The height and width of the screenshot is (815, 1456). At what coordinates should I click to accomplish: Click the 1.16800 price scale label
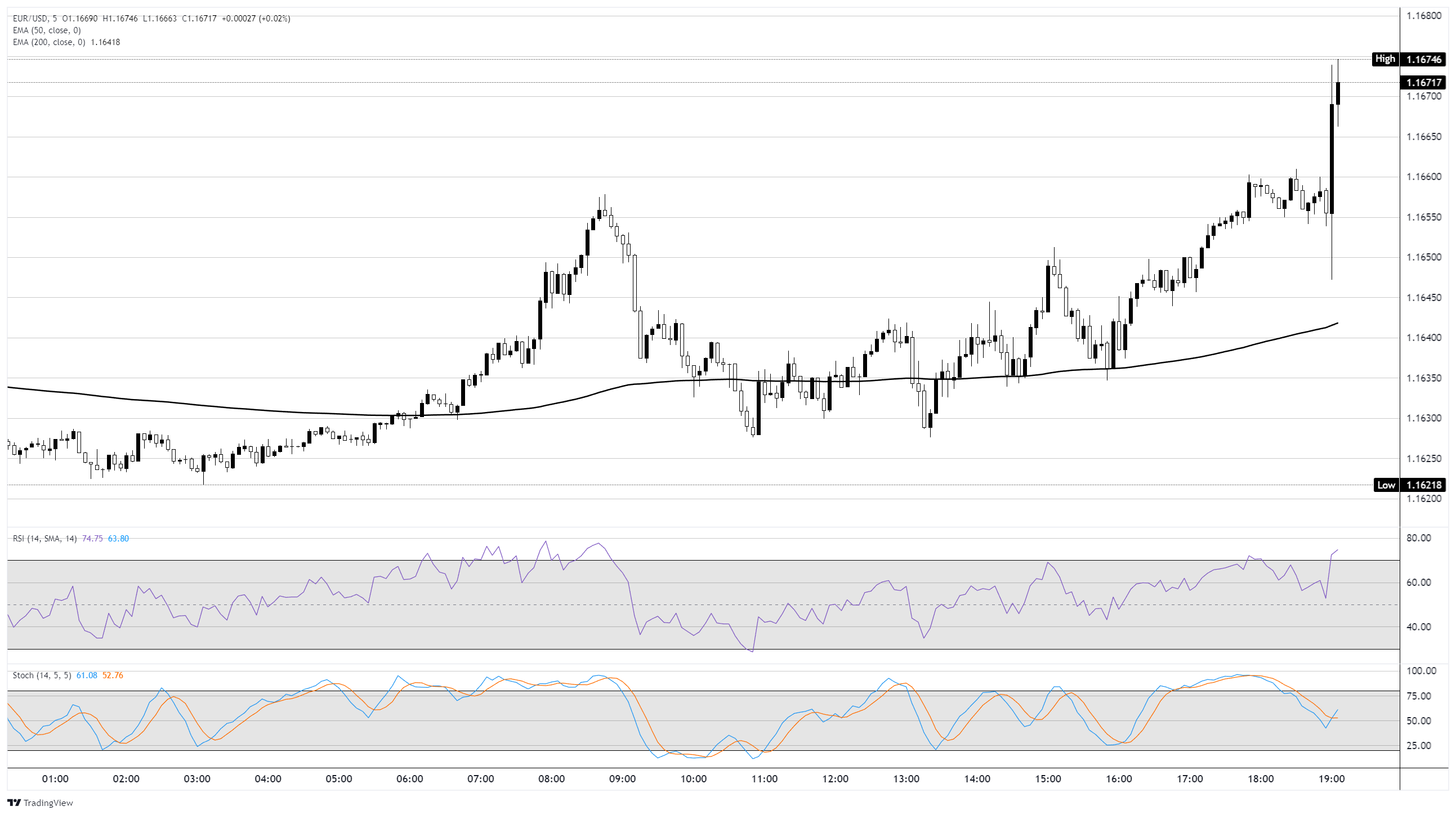click(1424, 16)
